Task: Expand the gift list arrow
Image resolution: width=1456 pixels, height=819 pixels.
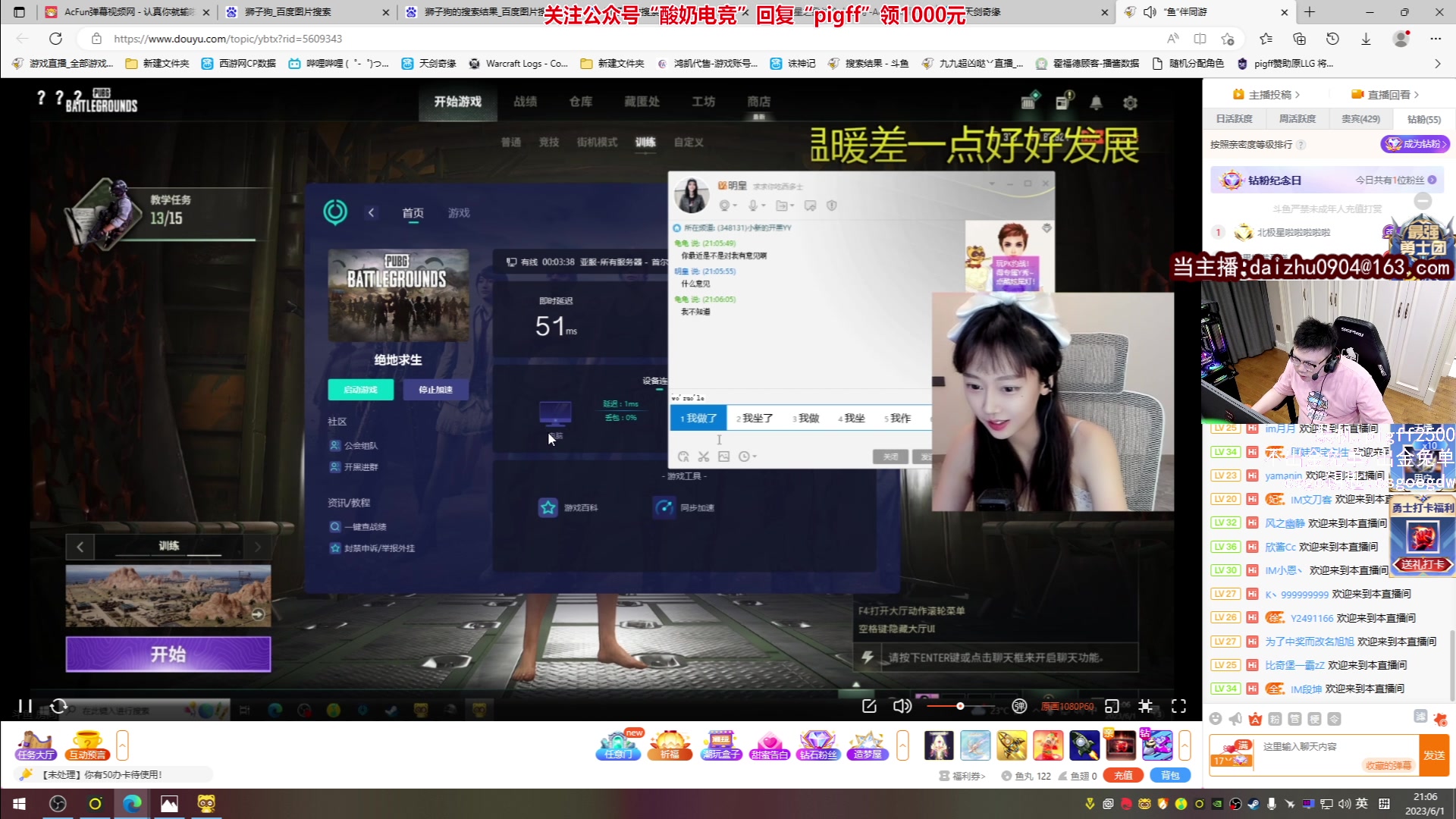Action: pos(1185,745)
